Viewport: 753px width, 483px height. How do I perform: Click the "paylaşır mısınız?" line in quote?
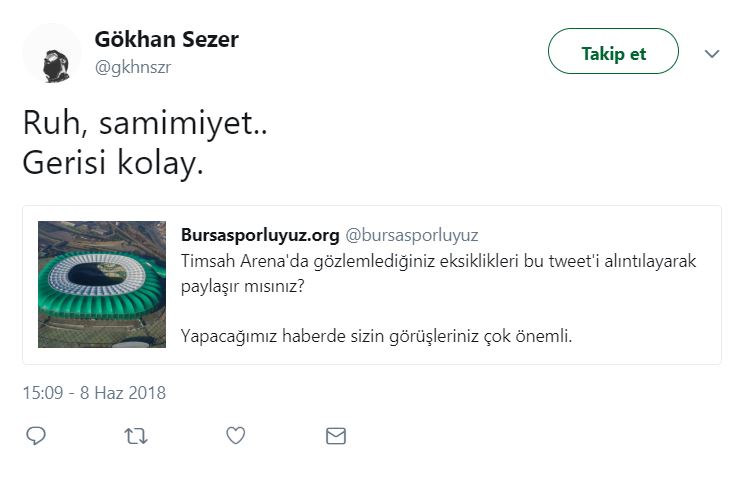tap(243, 285)
